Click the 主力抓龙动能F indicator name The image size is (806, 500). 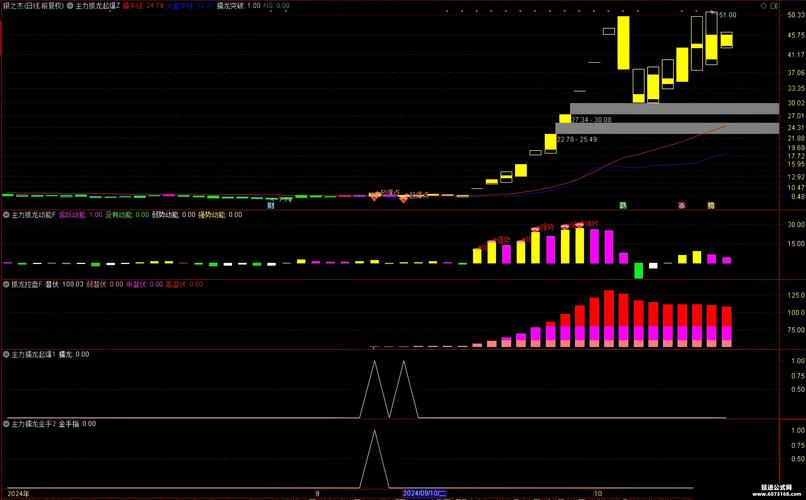[x=33, y=215]
